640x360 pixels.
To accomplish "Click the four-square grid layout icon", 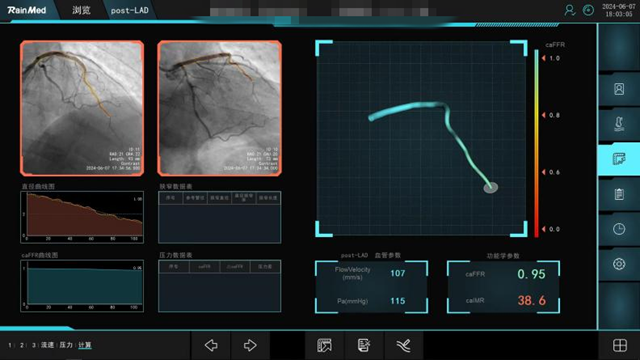I will pyautogui.click(x=620, y=345).
